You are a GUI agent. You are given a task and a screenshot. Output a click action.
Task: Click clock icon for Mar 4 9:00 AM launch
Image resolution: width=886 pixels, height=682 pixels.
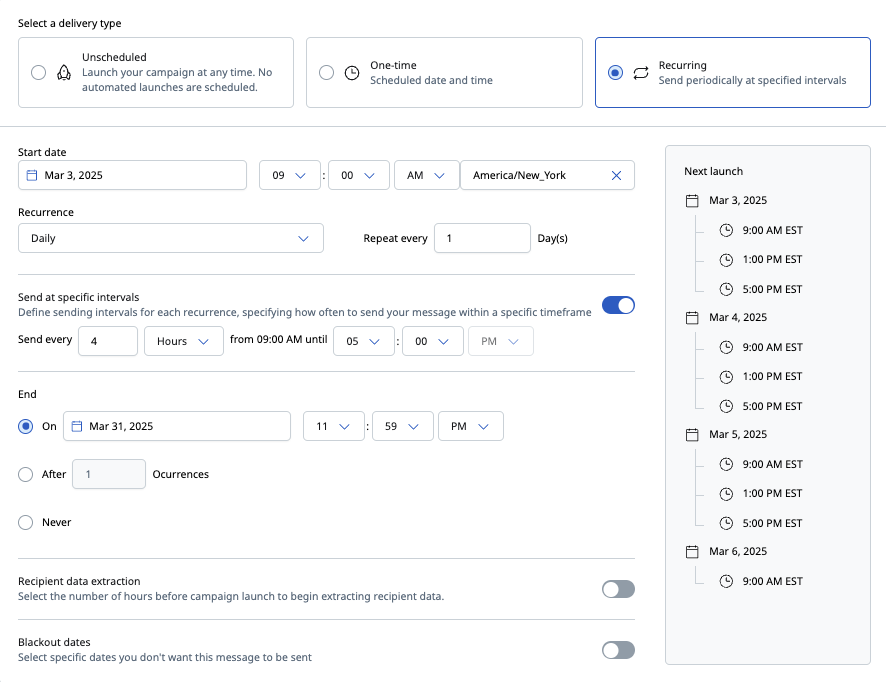(726, 347)
